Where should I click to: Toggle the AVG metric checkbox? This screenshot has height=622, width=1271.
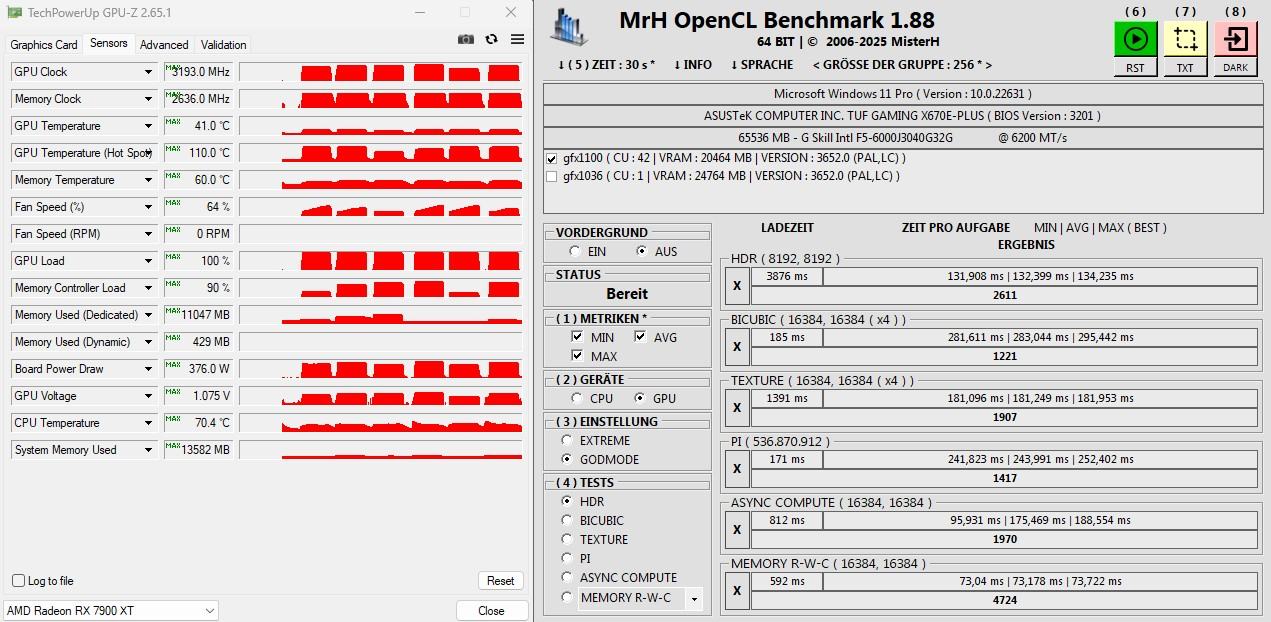coord(640,337)
